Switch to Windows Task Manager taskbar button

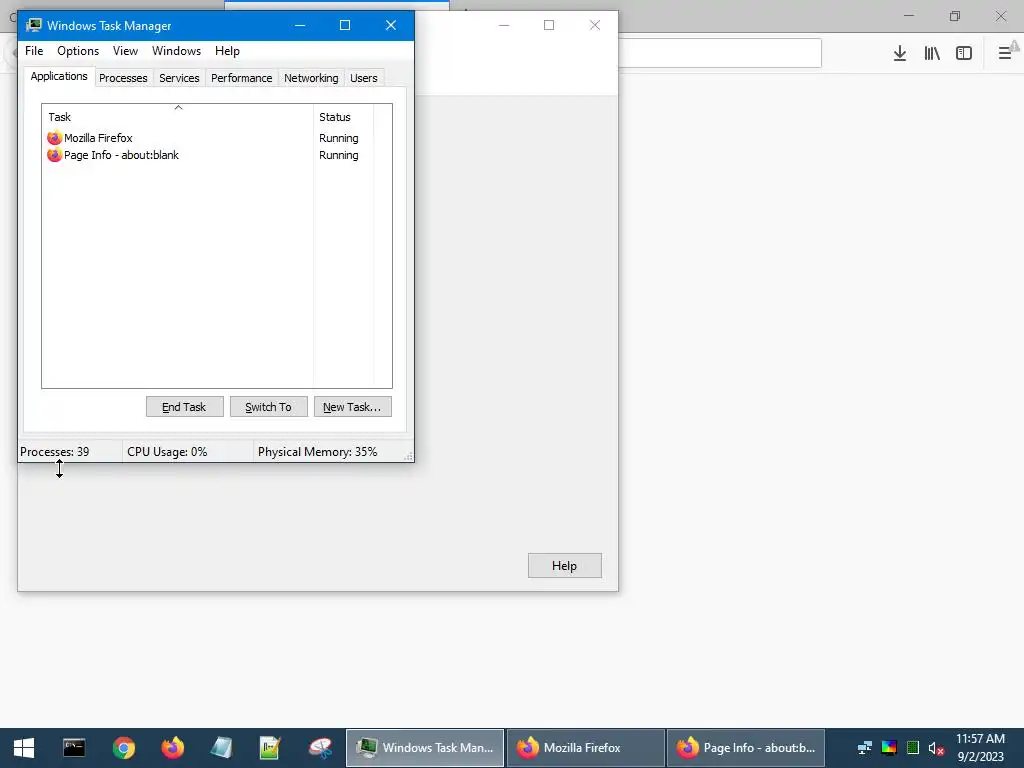coord(424,748)
